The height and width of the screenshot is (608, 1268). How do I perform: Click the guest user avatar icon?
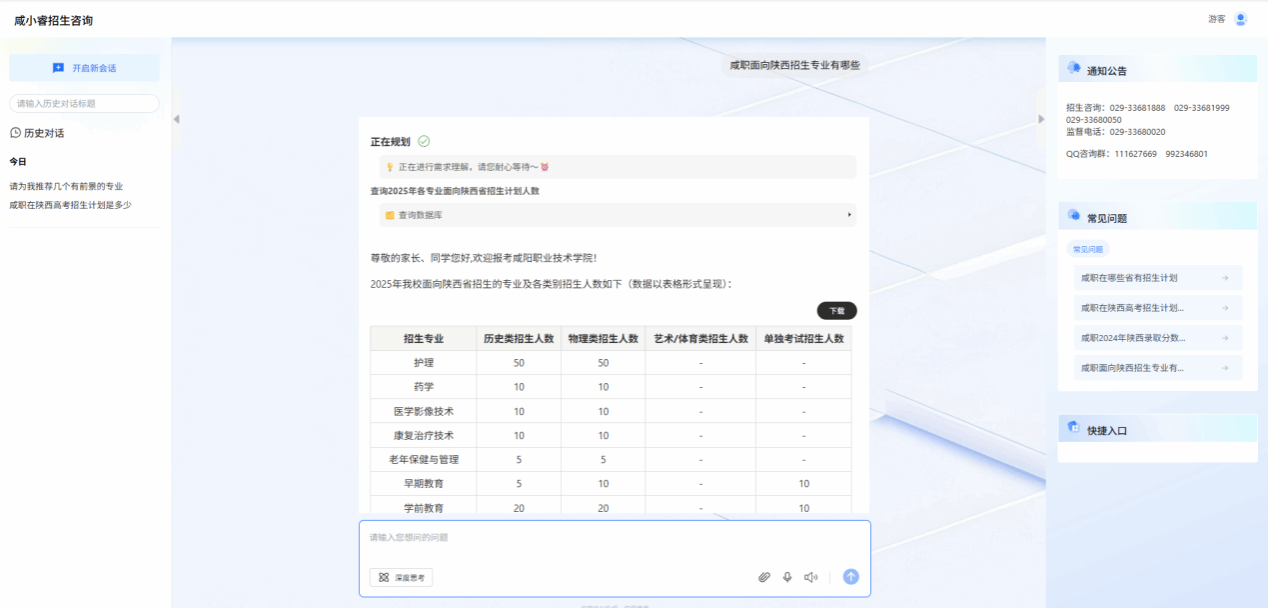[1241, 19]
